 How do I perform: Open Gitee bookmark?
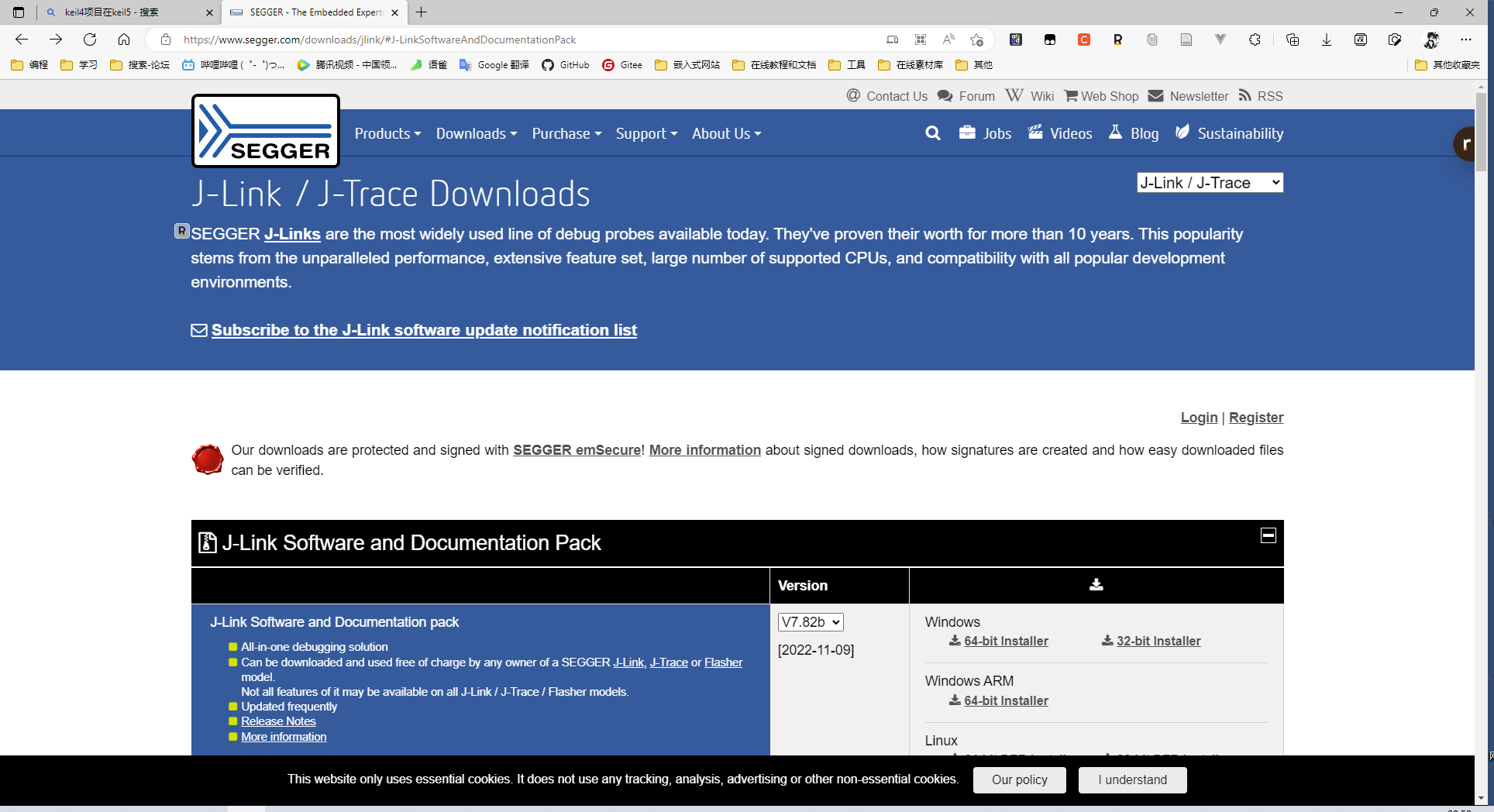622,65
